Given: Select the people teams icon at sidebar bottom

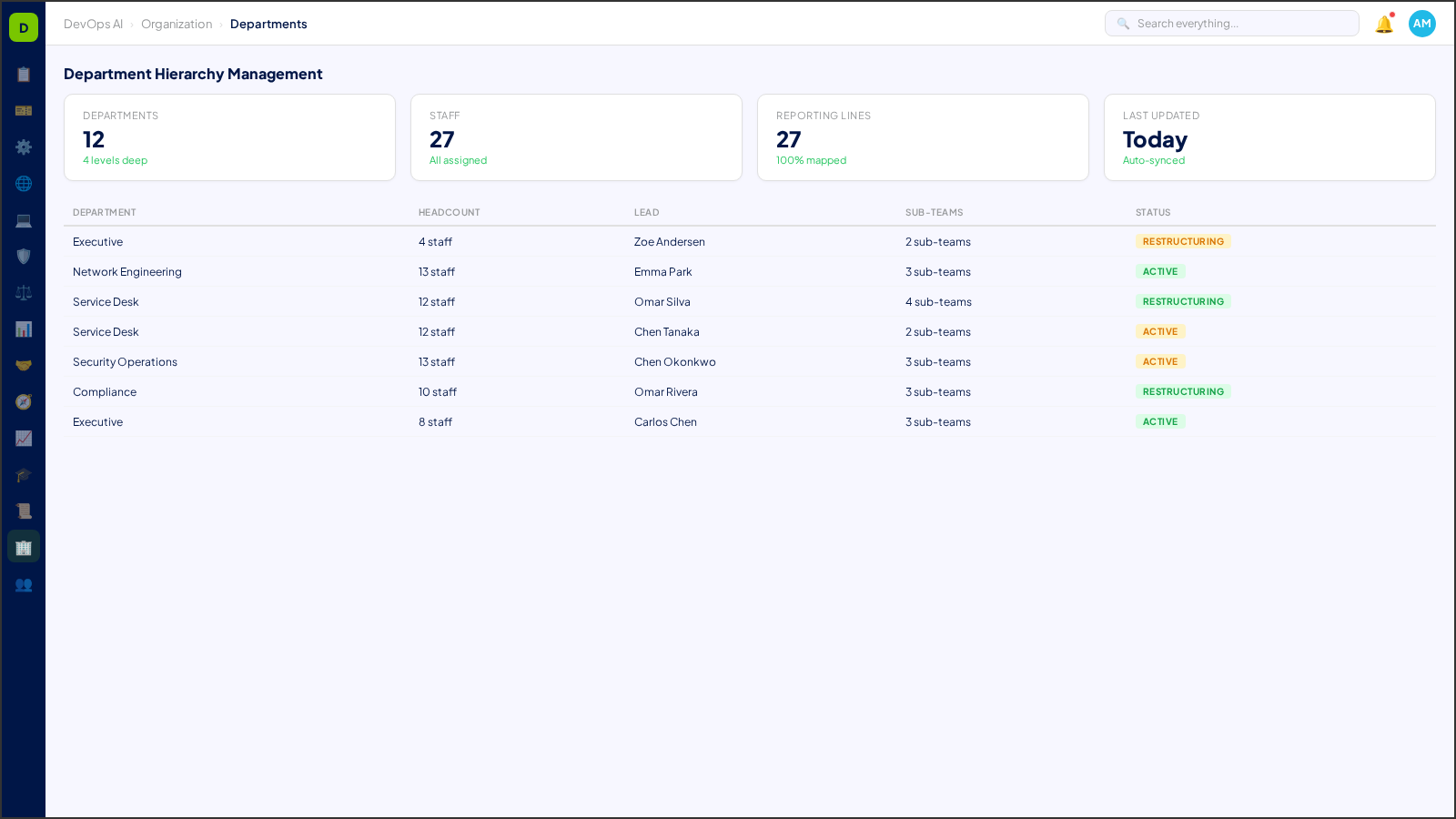Looking at the screenshot, I should coord(24,585).
